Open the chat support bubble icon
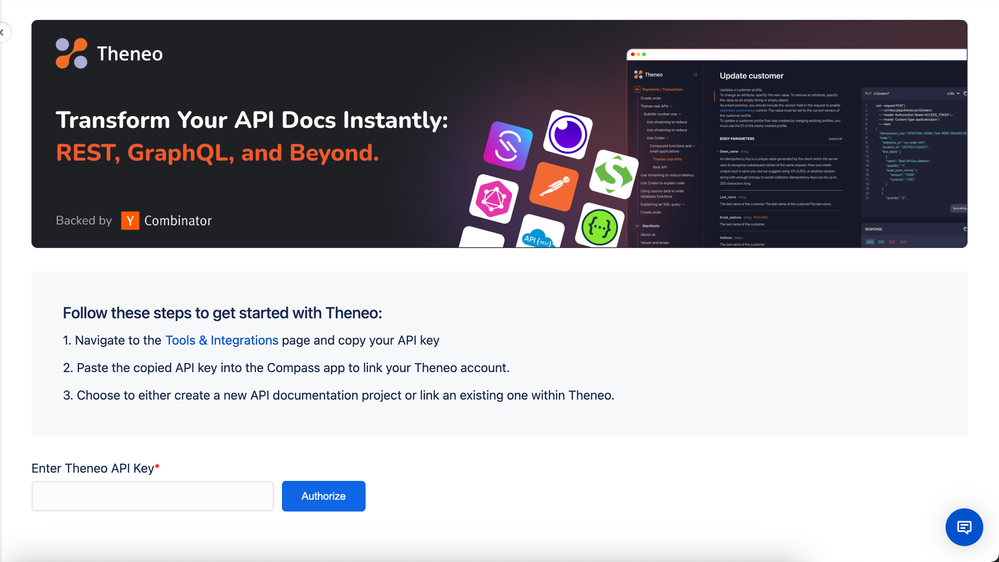 pos(964,527)
